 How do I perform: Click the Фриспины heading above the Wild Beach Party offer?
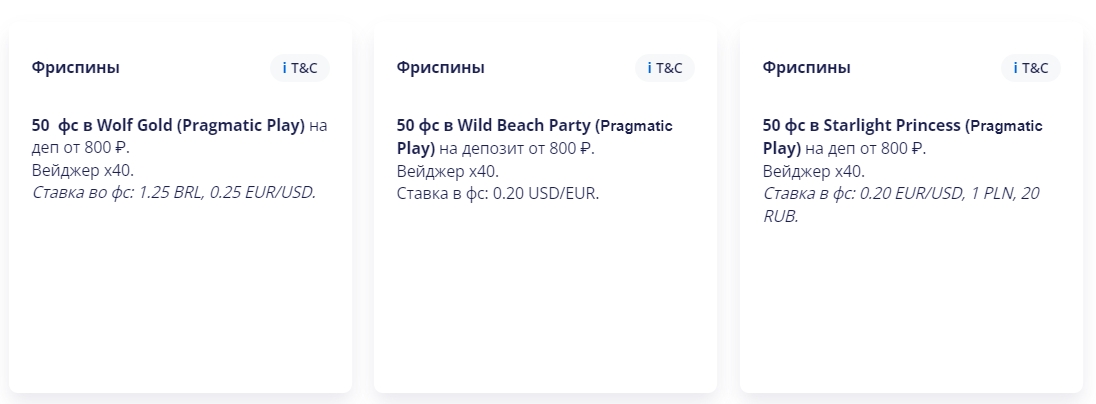tap(440, 68)
